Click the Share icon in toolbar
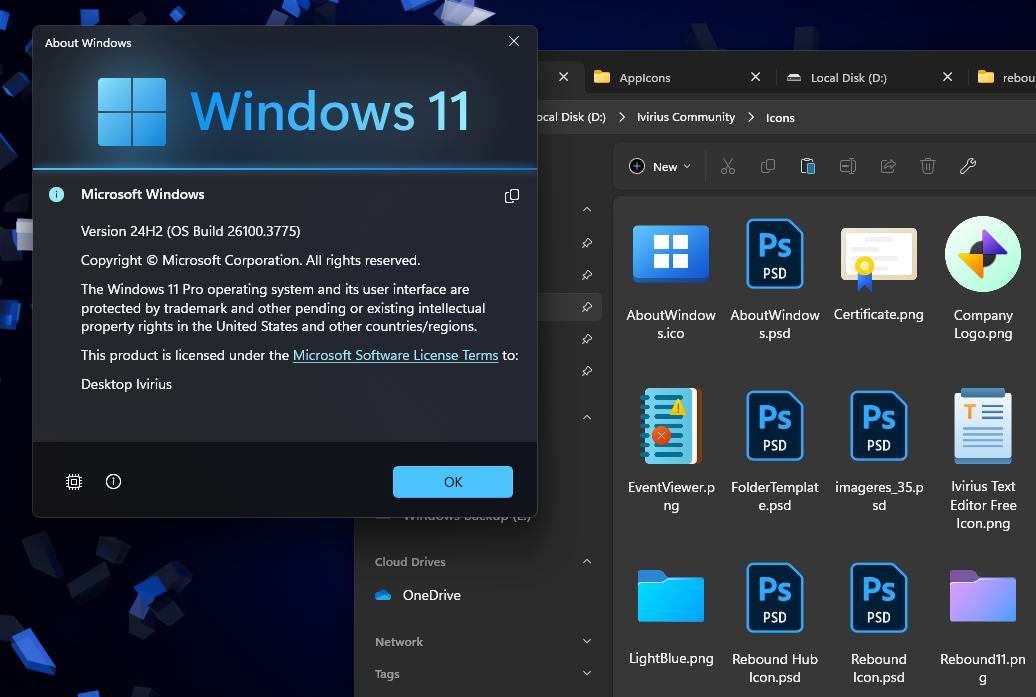This screenshot has width=1036, height=697. (x=888, y=166)
